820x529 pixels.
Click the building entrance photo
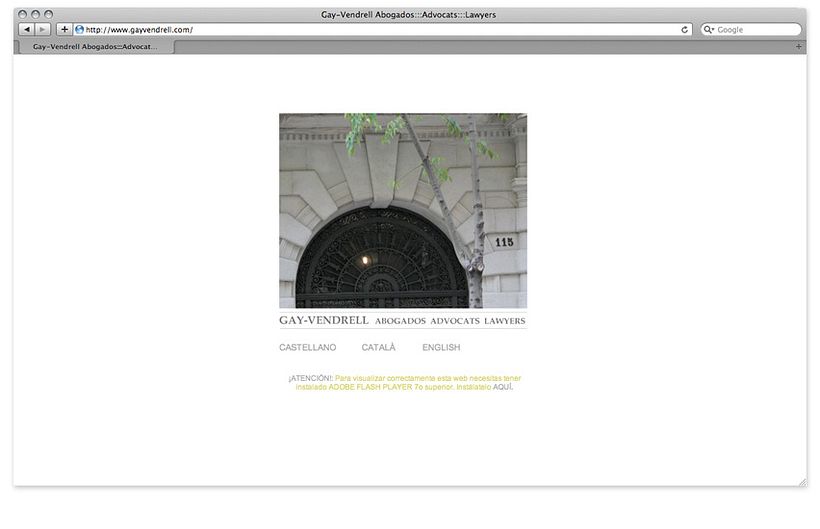coord(403,211)
